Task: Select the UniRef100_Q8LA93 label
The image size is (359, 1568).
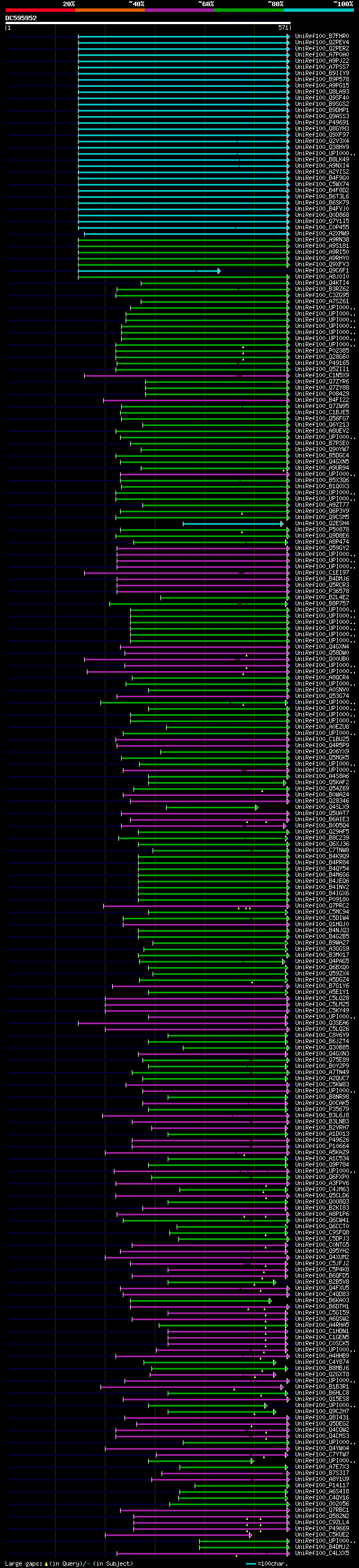Action: pyautogui.click(x=323, y=92)
